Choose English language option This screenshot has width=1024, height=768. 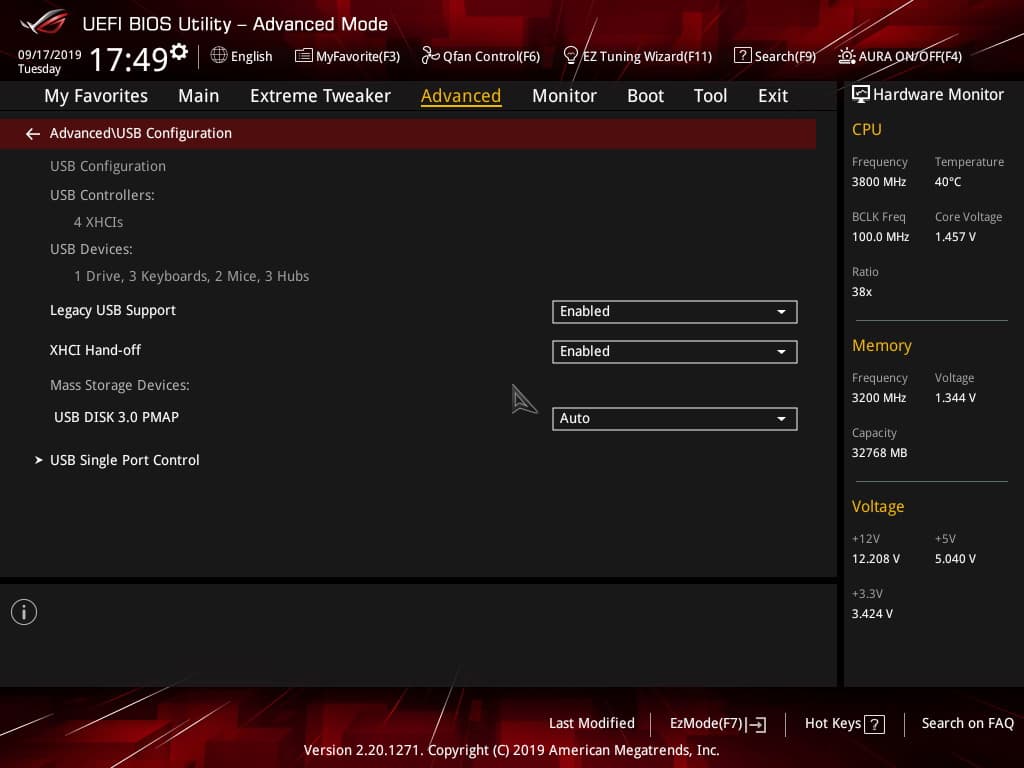coord(251,56)
